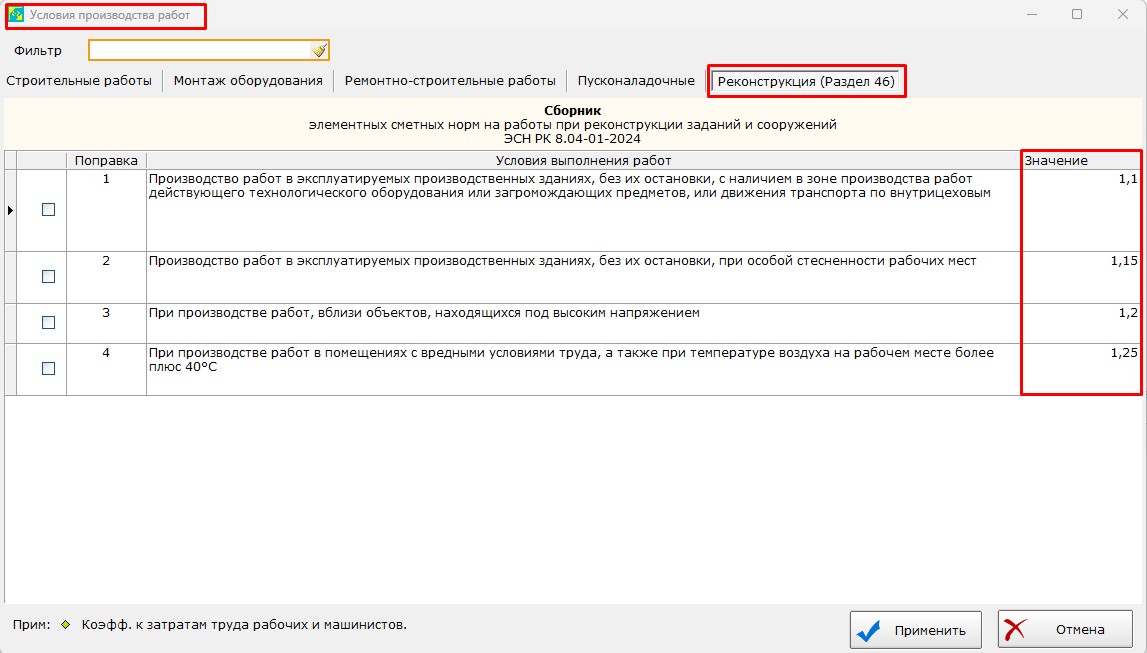
Task: Select checkbox for harmful conditions row 4
Action: click(48, 369)
